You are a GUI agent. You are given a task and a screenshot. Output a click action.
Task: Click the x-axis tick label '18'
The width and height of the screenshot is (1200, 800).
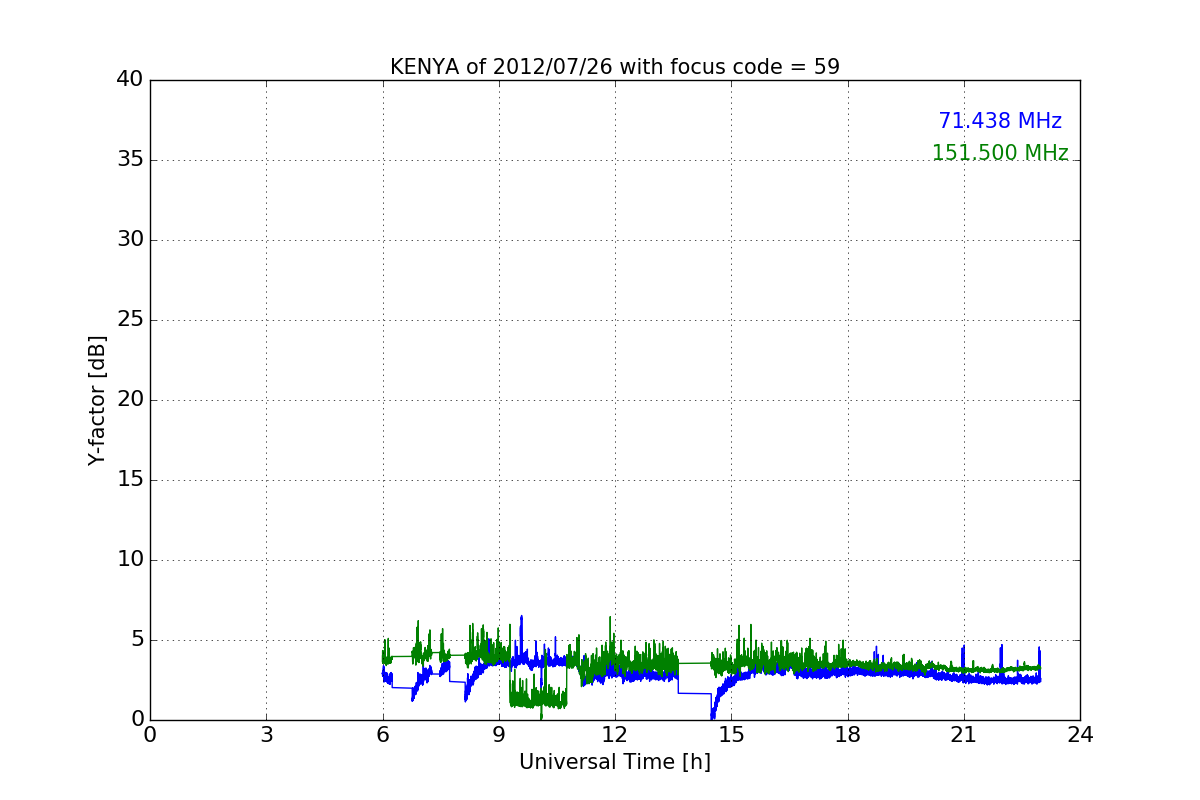click(x=848, y=734)
